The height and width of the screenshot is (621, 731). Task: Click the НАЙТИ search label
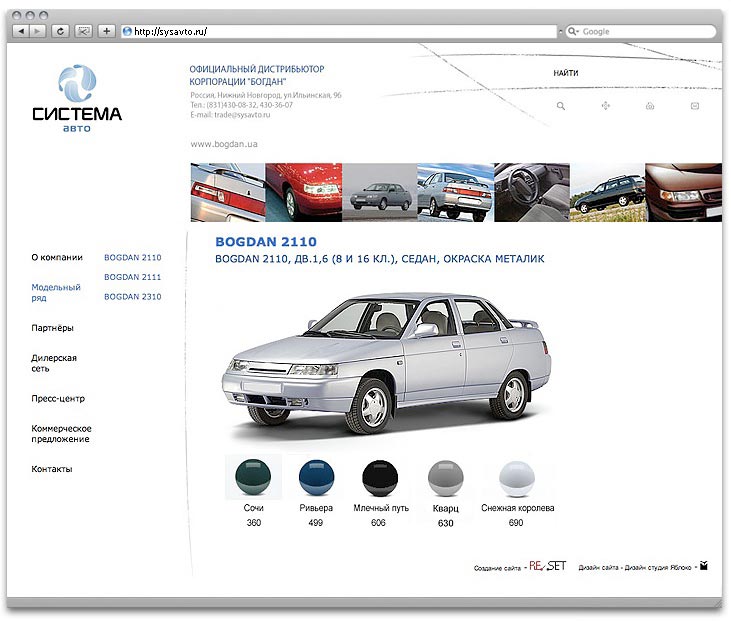[565, 73]
